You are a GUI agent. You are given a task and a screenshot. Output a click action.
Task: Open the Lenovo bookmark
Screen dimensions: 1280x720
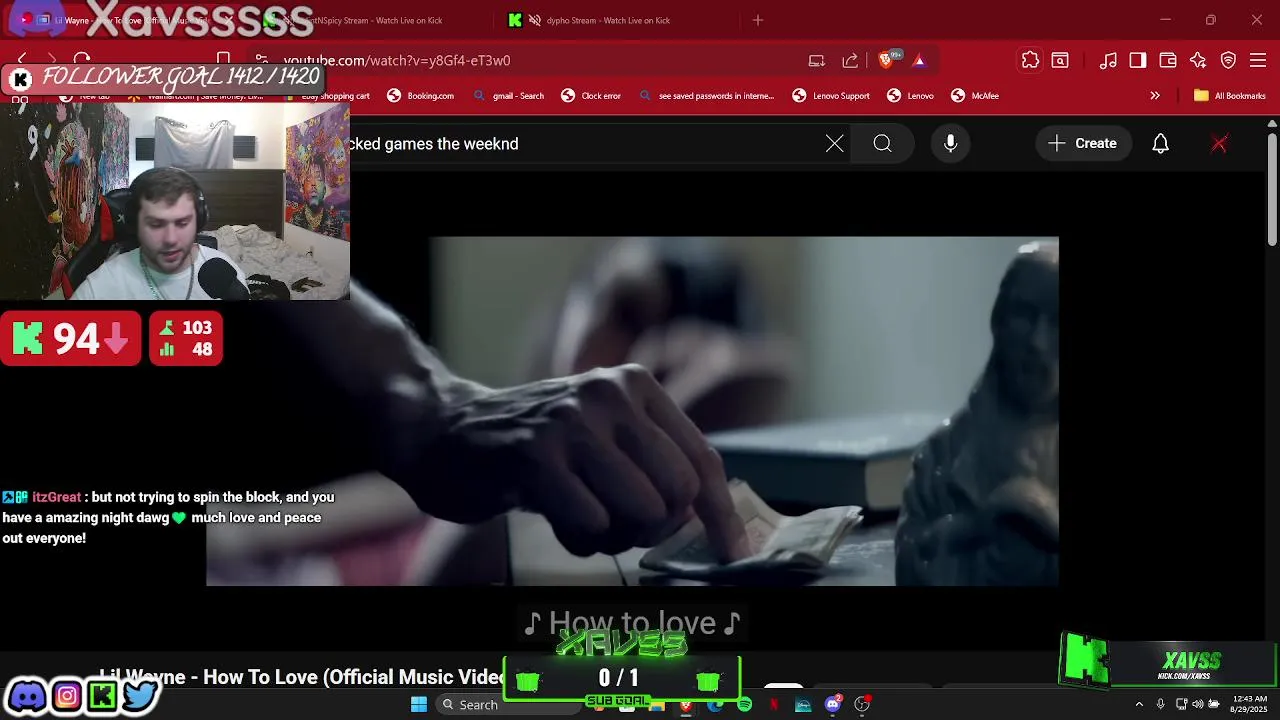tap(910, 96)
